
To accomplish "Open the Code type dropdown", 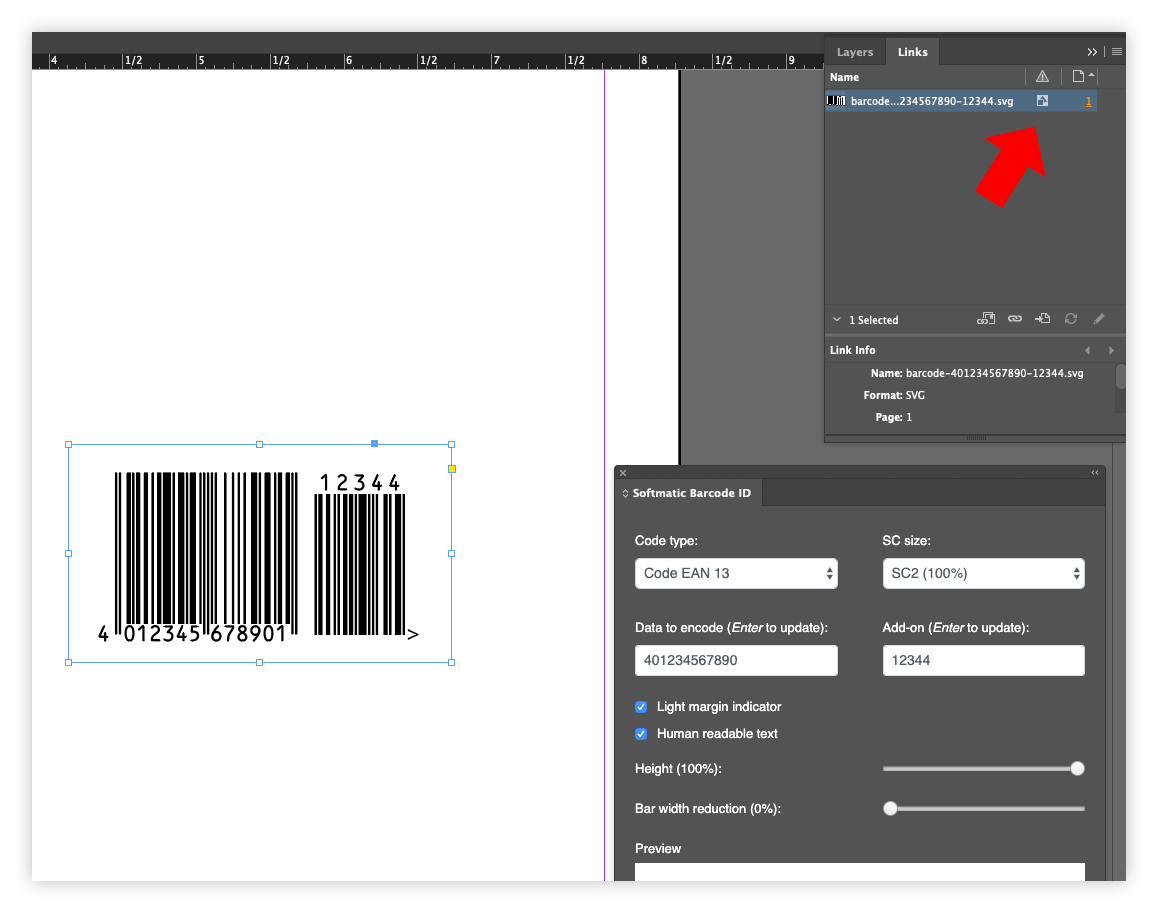I will pos(736,574).
